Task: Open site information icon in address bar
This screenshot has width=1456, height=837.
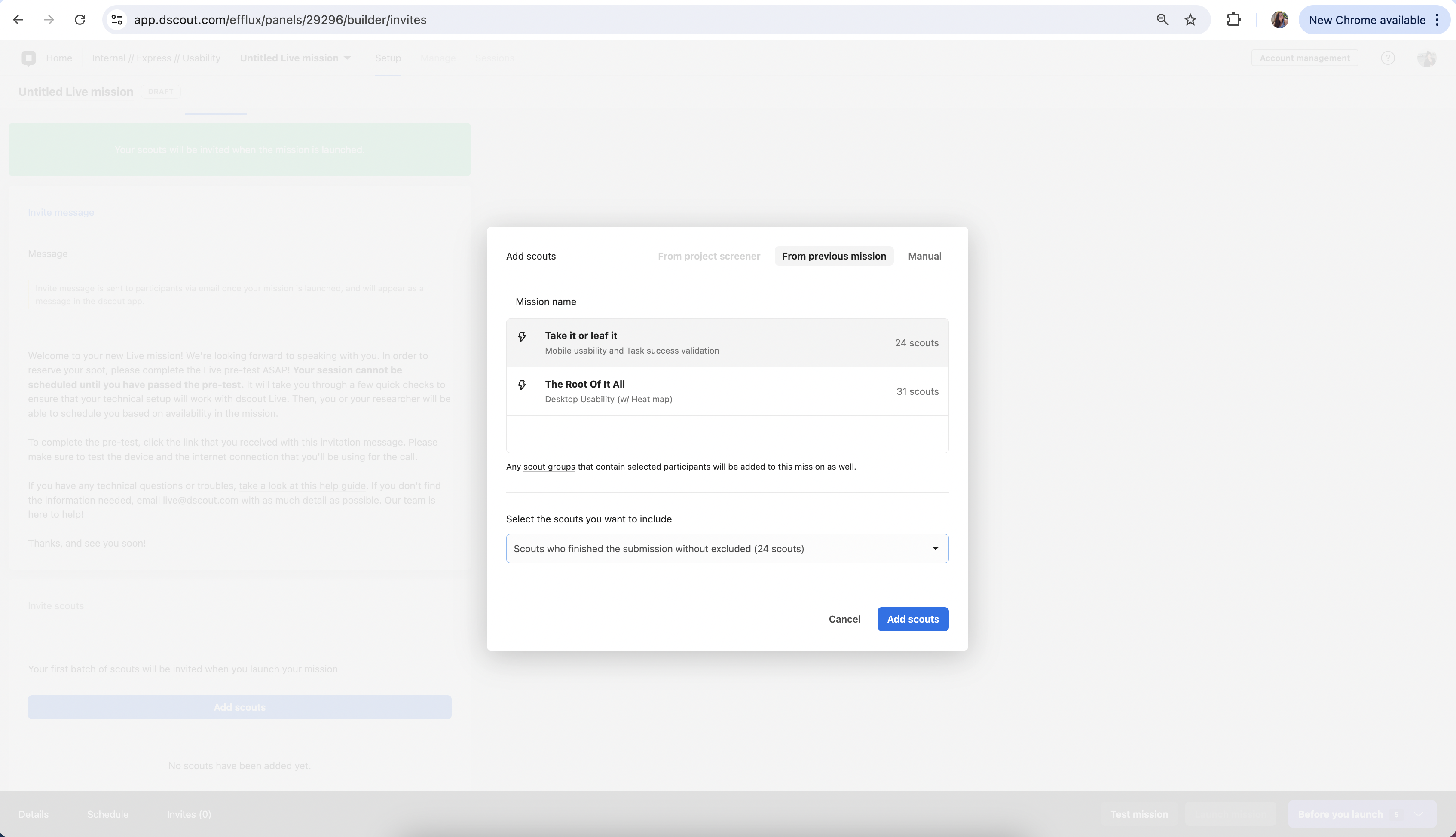Action: coord(117,20)
